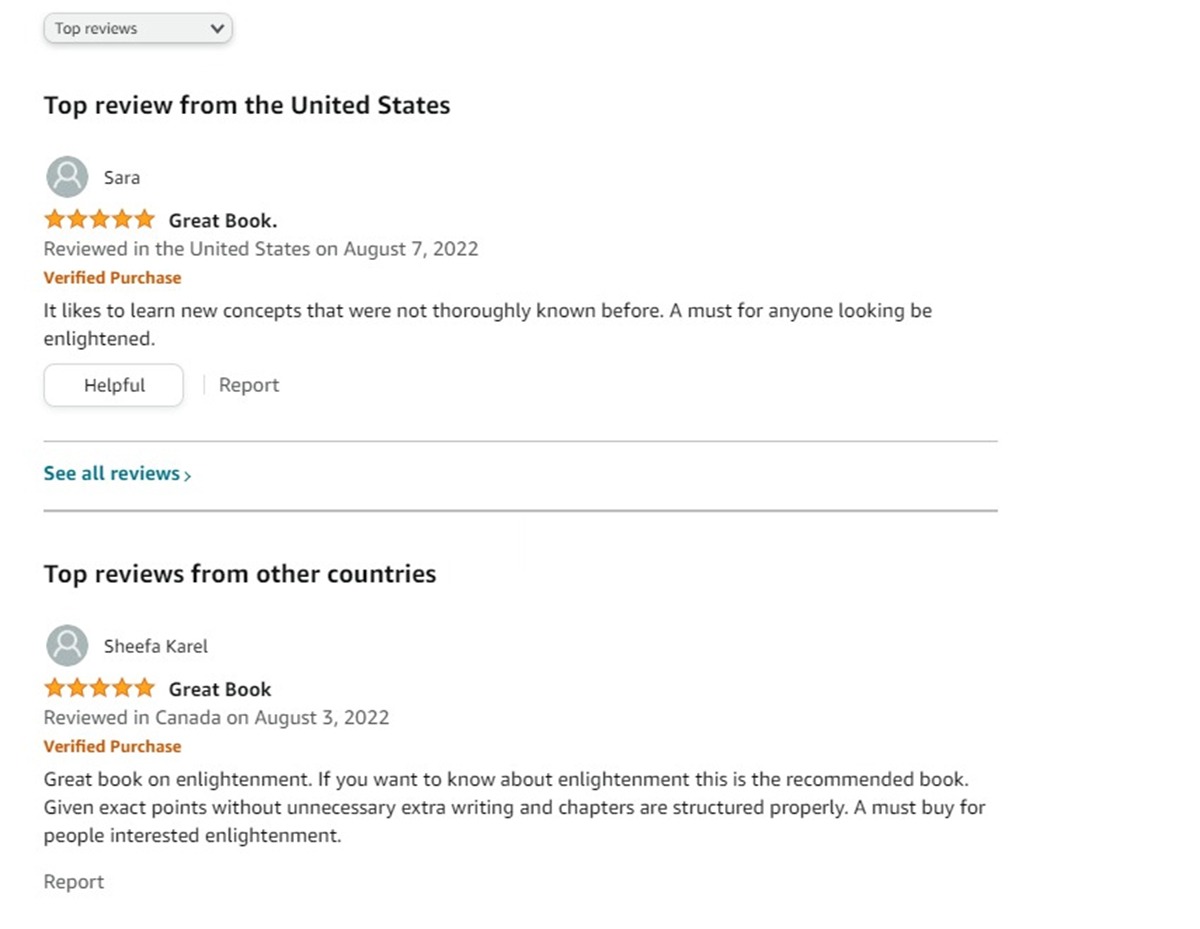Click the dropdown arrow on Top reviews selector
The height and width of the screenshot is (929, 1200).
(x=217, y=29)
